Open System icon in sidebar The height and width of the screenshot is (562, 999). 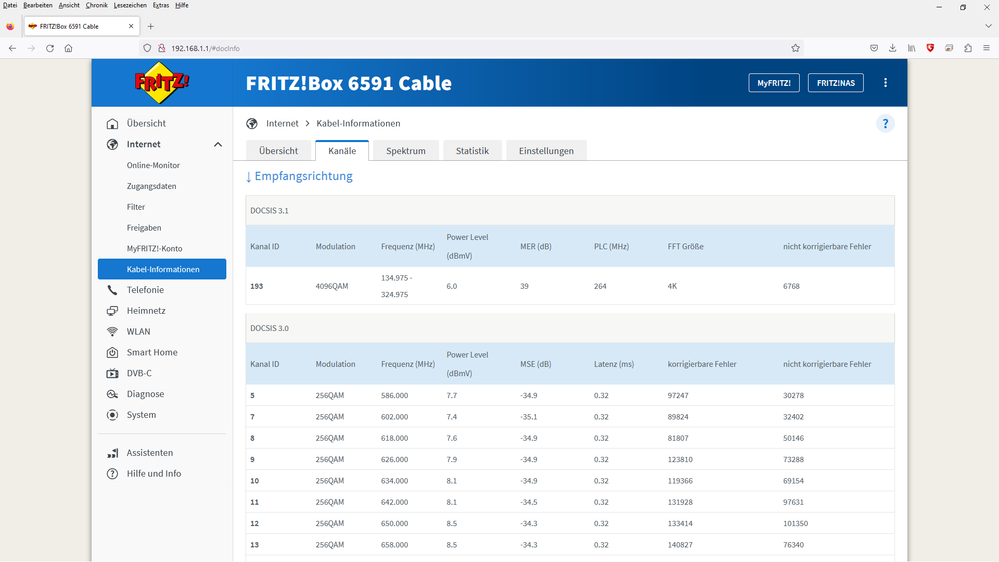pyautogui.click(x=112, y=415)
